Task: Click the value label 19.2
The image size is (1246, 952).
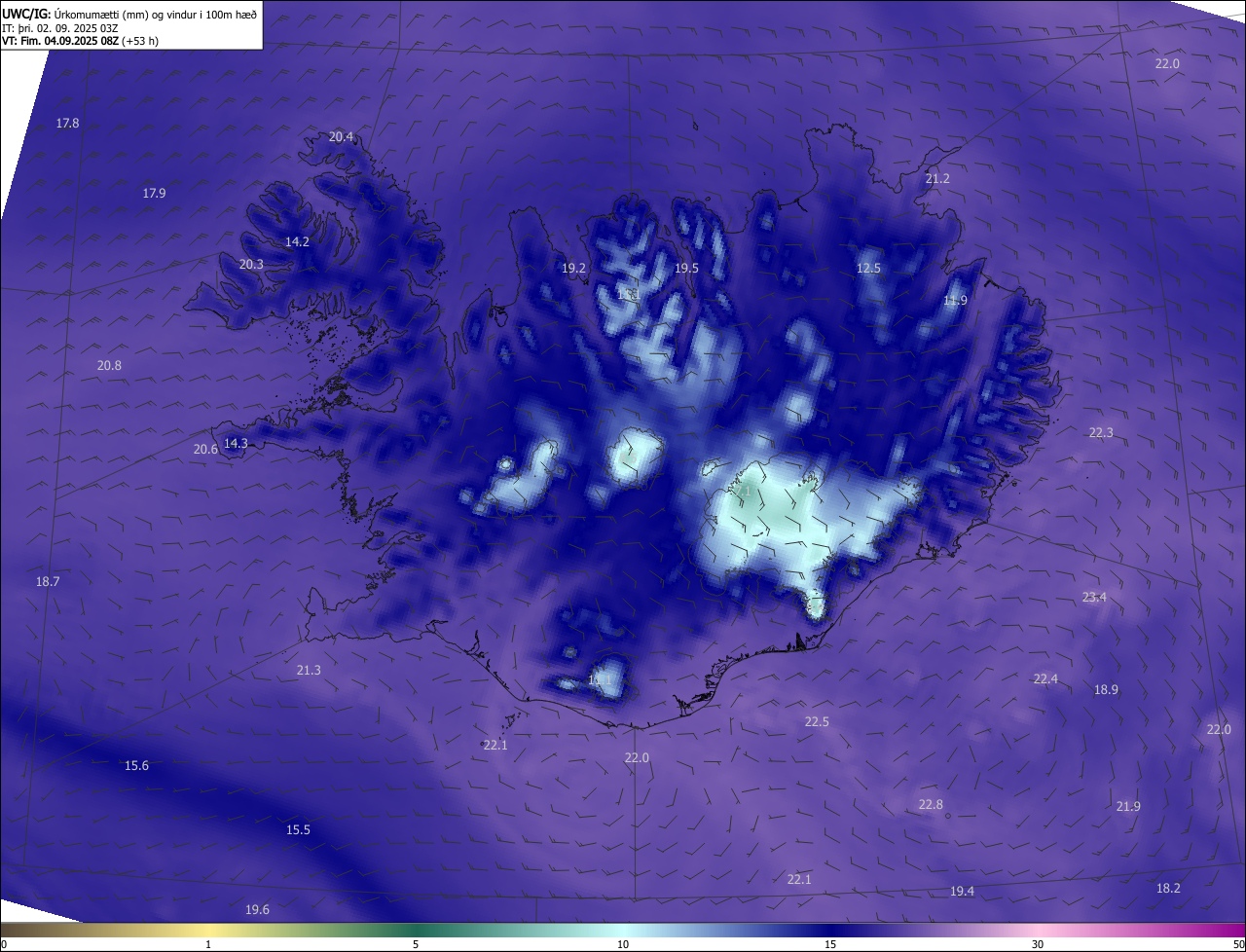Action: 574,269
